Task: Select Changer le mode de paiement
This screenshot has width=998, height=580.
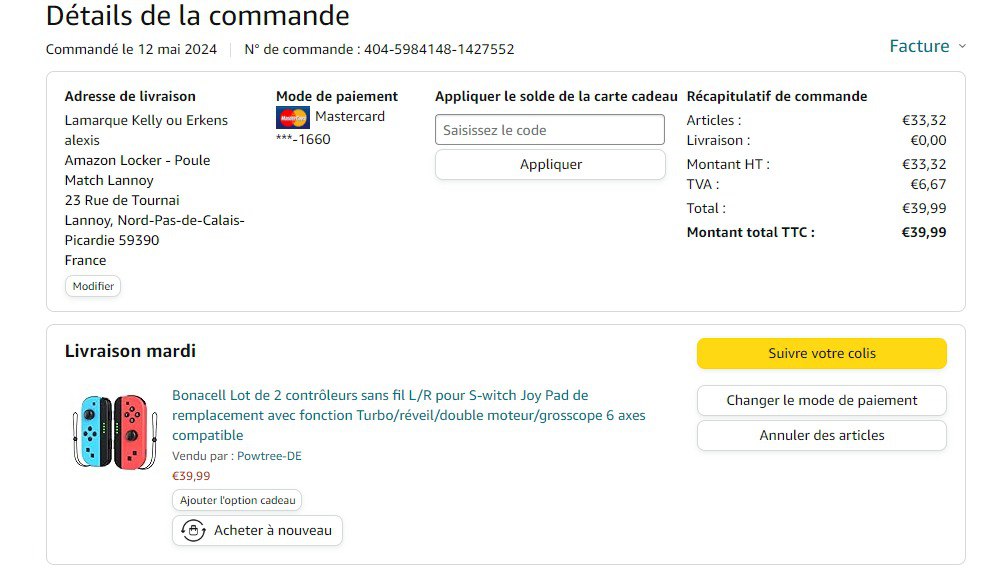Action: click(821, 400)
